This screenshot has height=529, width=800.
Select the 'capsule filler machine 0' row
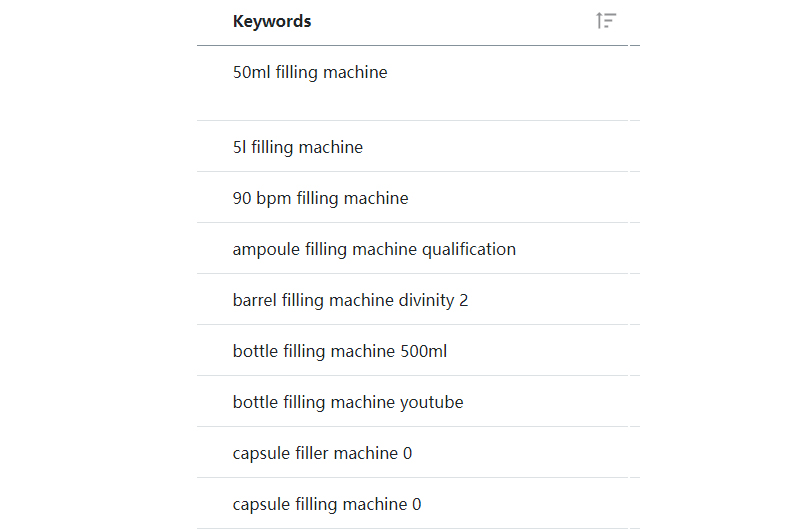pyautogui.click(x=322, y=453)
